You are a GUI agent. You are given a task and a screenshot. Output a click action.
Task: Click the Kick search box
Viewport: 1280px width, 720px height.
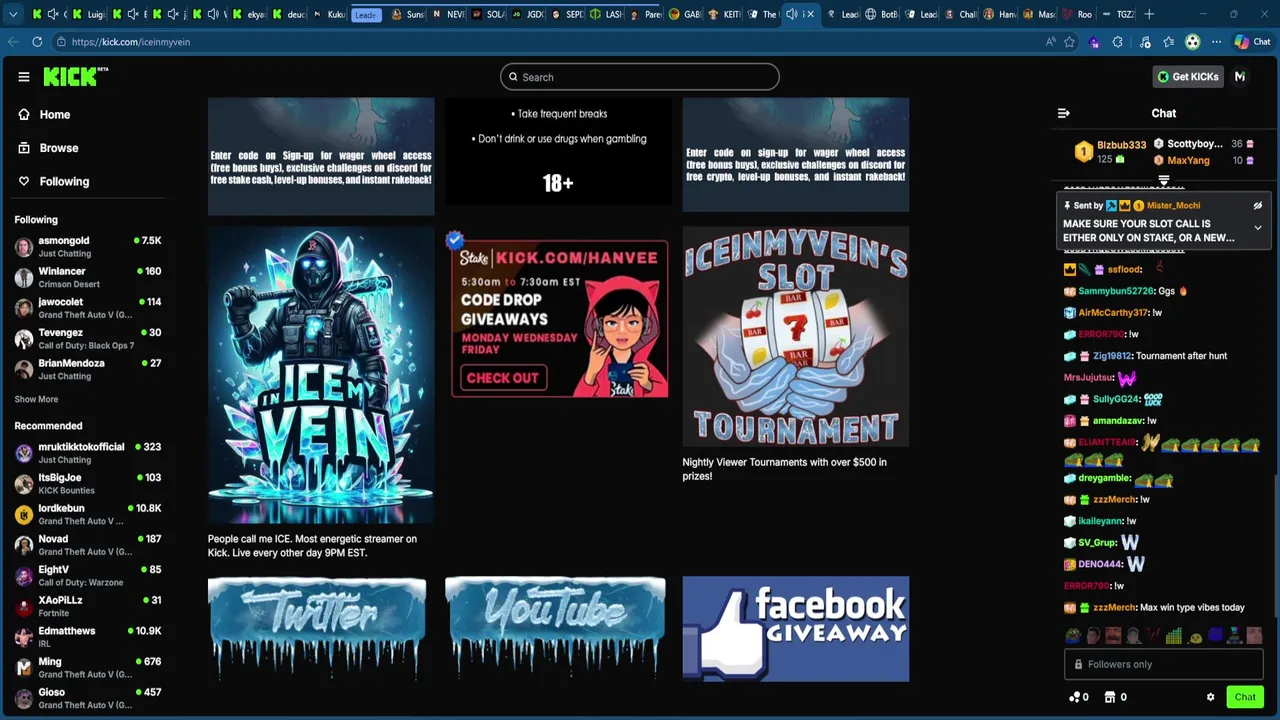pos(640,77)
